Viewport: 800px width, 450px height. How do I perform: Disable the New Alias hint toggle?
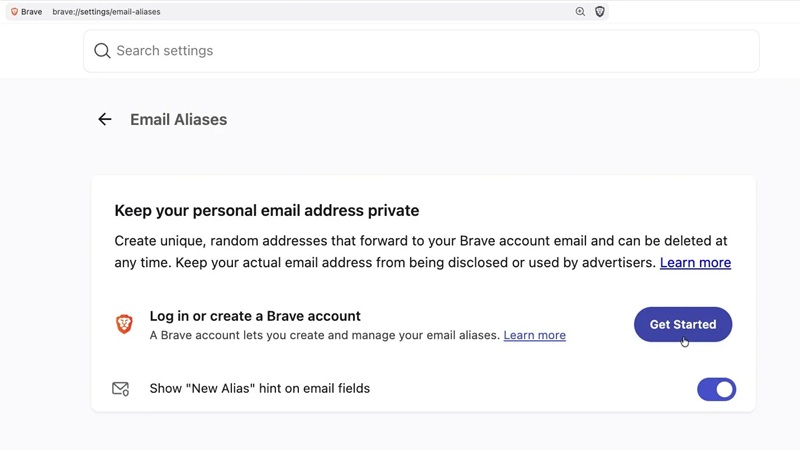tap(716, 389)
